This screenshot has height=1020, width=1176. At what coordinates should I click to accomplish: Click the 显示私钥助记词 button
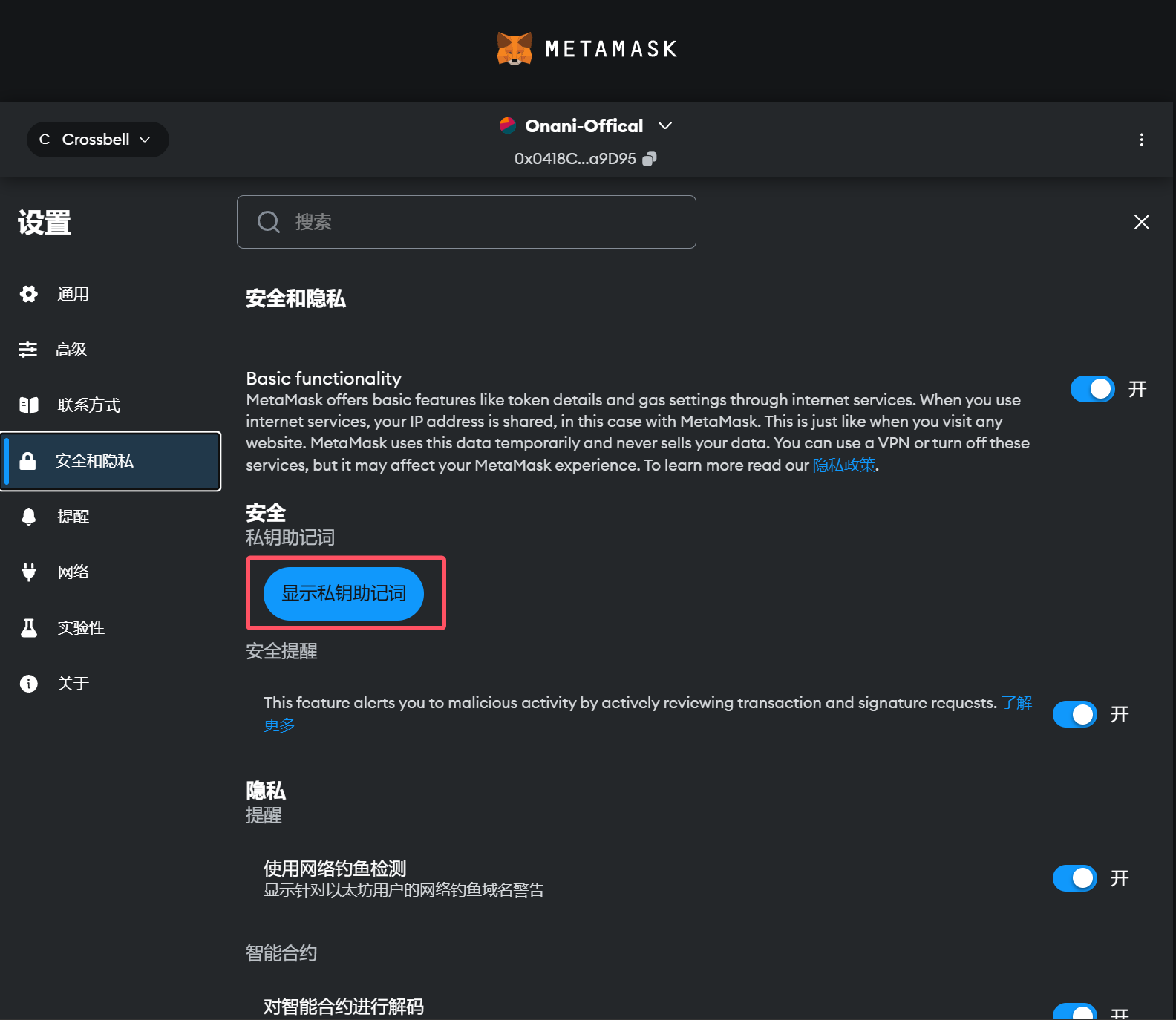coord(344,594)
